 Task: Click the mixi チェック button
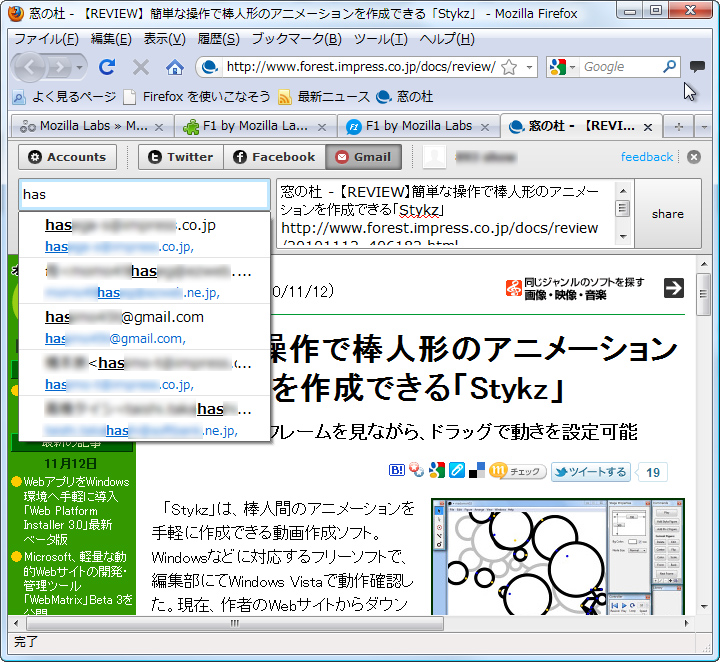click(518, 471)
